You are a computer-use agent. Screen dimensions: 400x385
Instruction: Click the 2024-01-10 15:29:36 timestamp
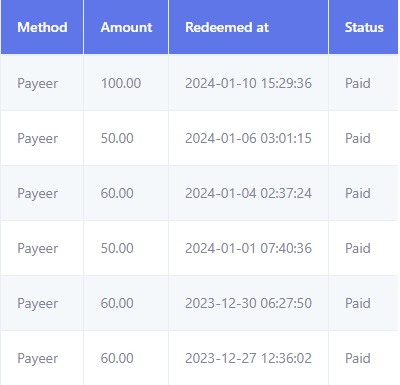pyautogui.click(x=248, y=83)
